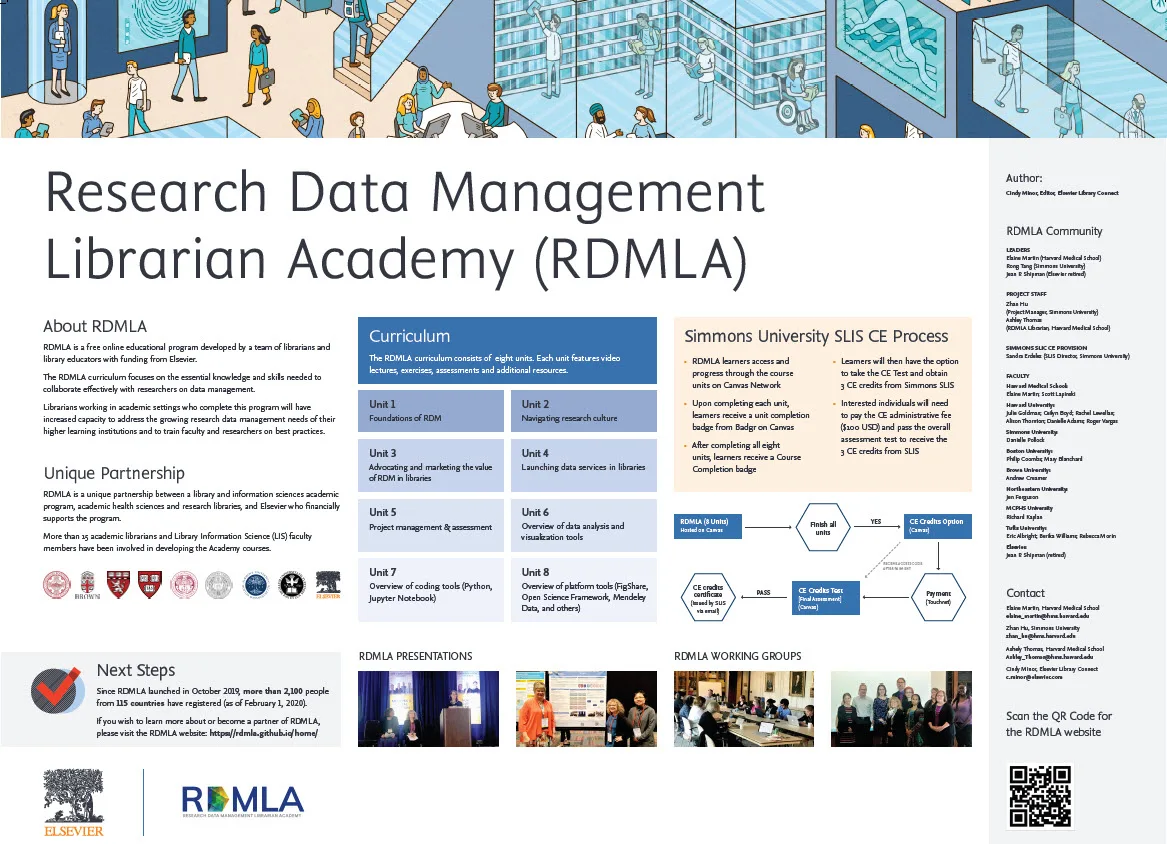Click the bullet 'Interested individuals will need'
Screen dimensions: 1167x844
click(895, 427)
